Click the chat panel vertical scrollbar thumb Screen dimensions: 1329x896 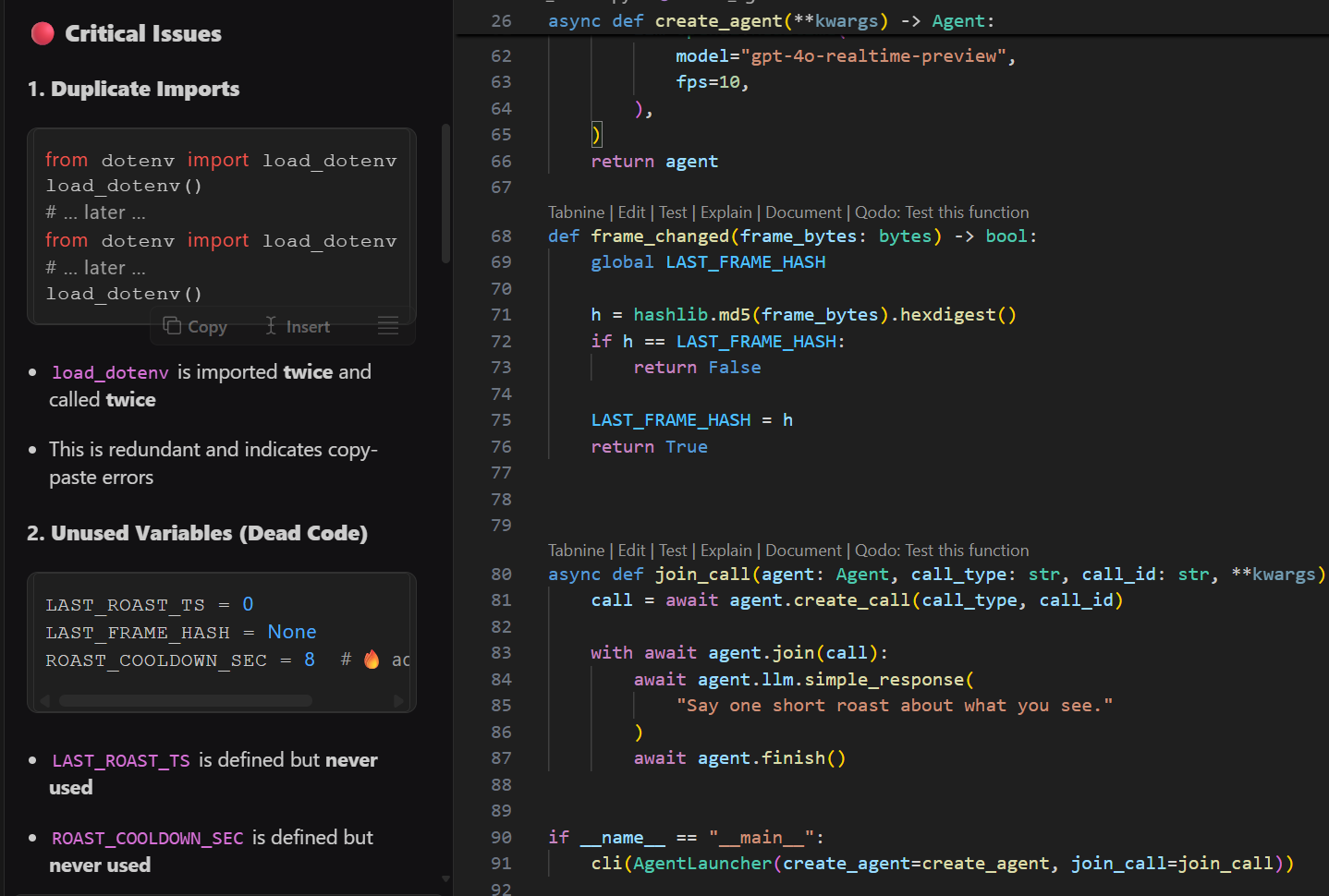446,194
